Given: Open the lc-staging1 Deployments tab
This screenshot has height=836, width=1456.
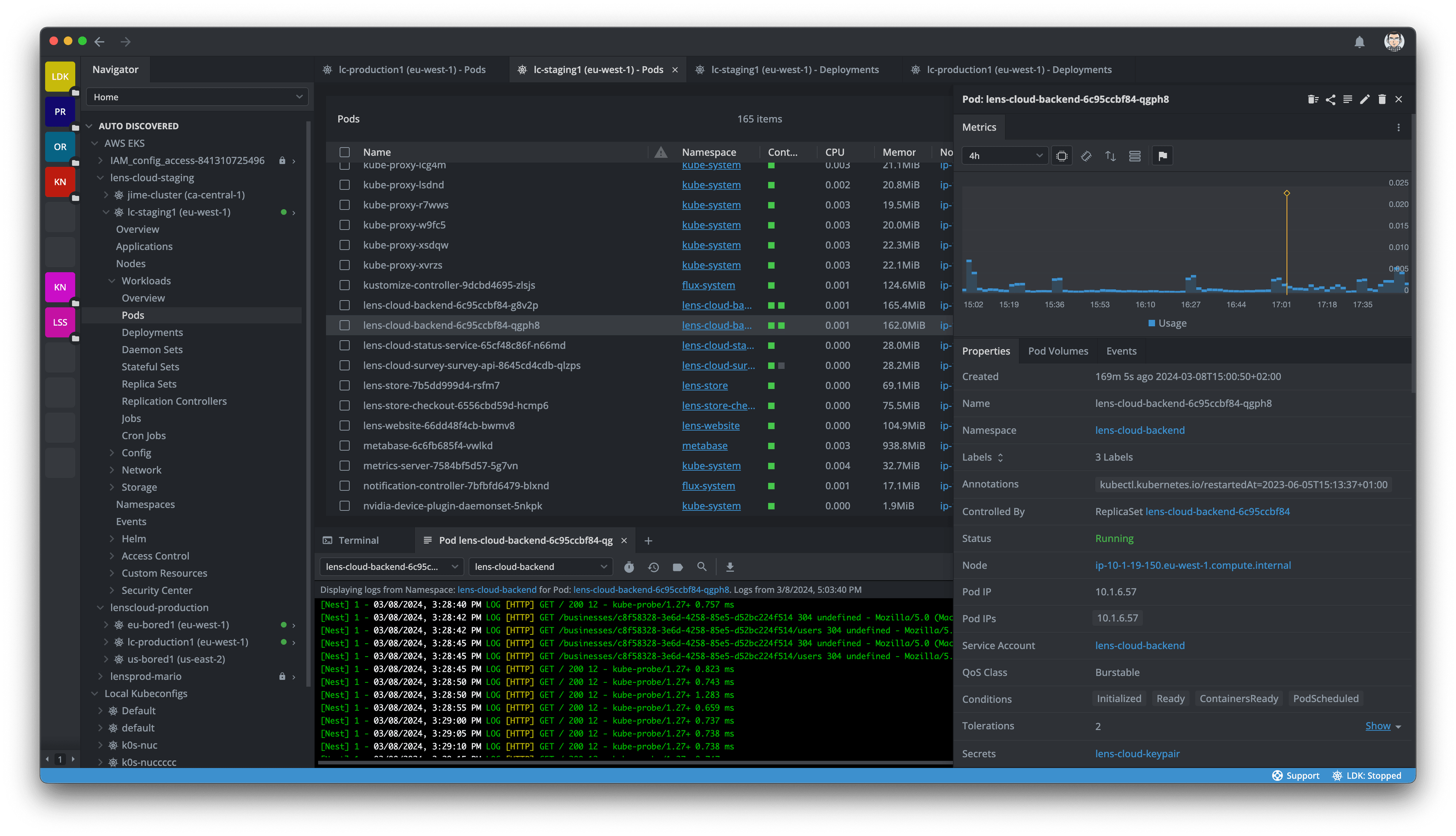Looking at the screenshot, I should [794, 69].
